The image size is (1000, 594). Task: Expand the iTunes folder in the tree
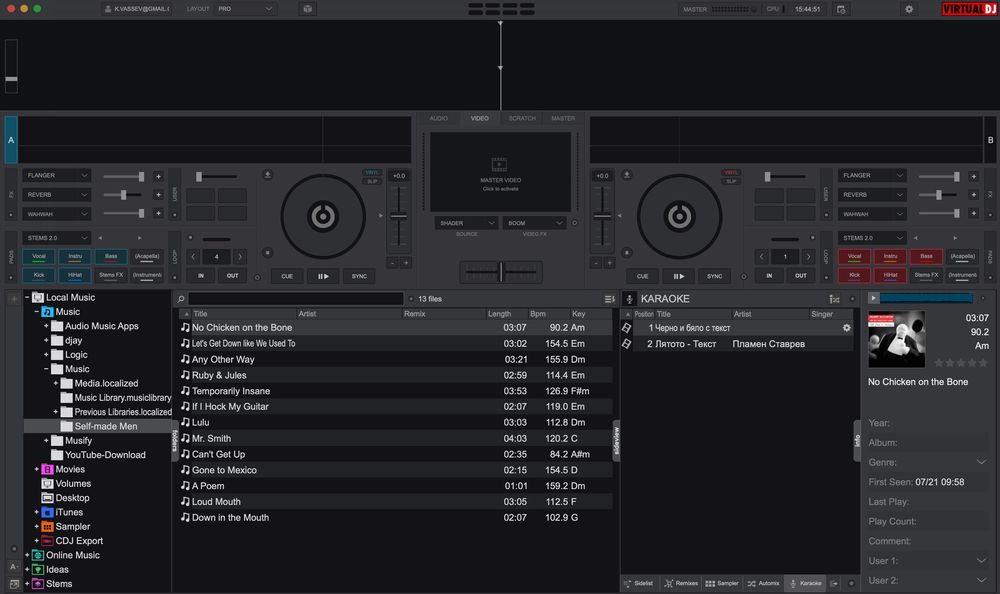point(36,512)
